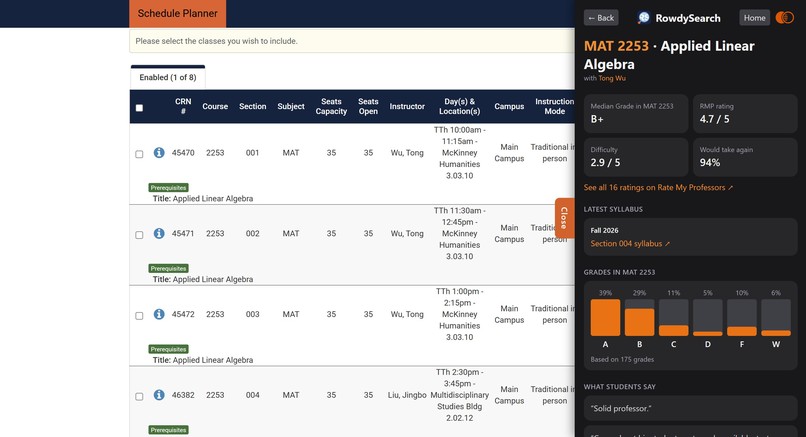This screenshot has width=806, height=437.
Task: Click the Section column header
Action: tap(252, 106)
